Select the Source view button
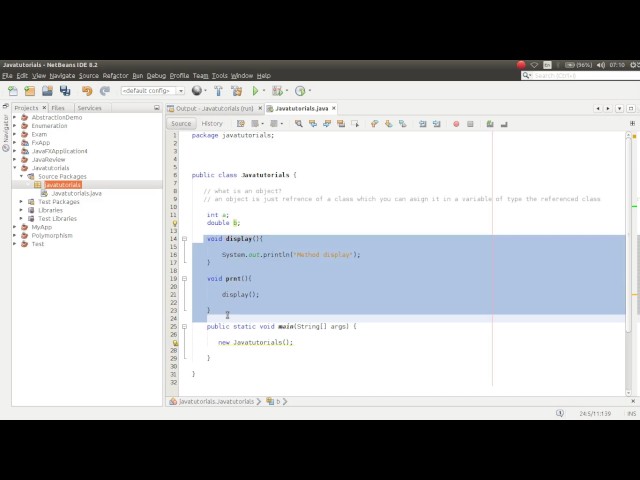Screen dimensions: 640x480 tap(181, 123)
